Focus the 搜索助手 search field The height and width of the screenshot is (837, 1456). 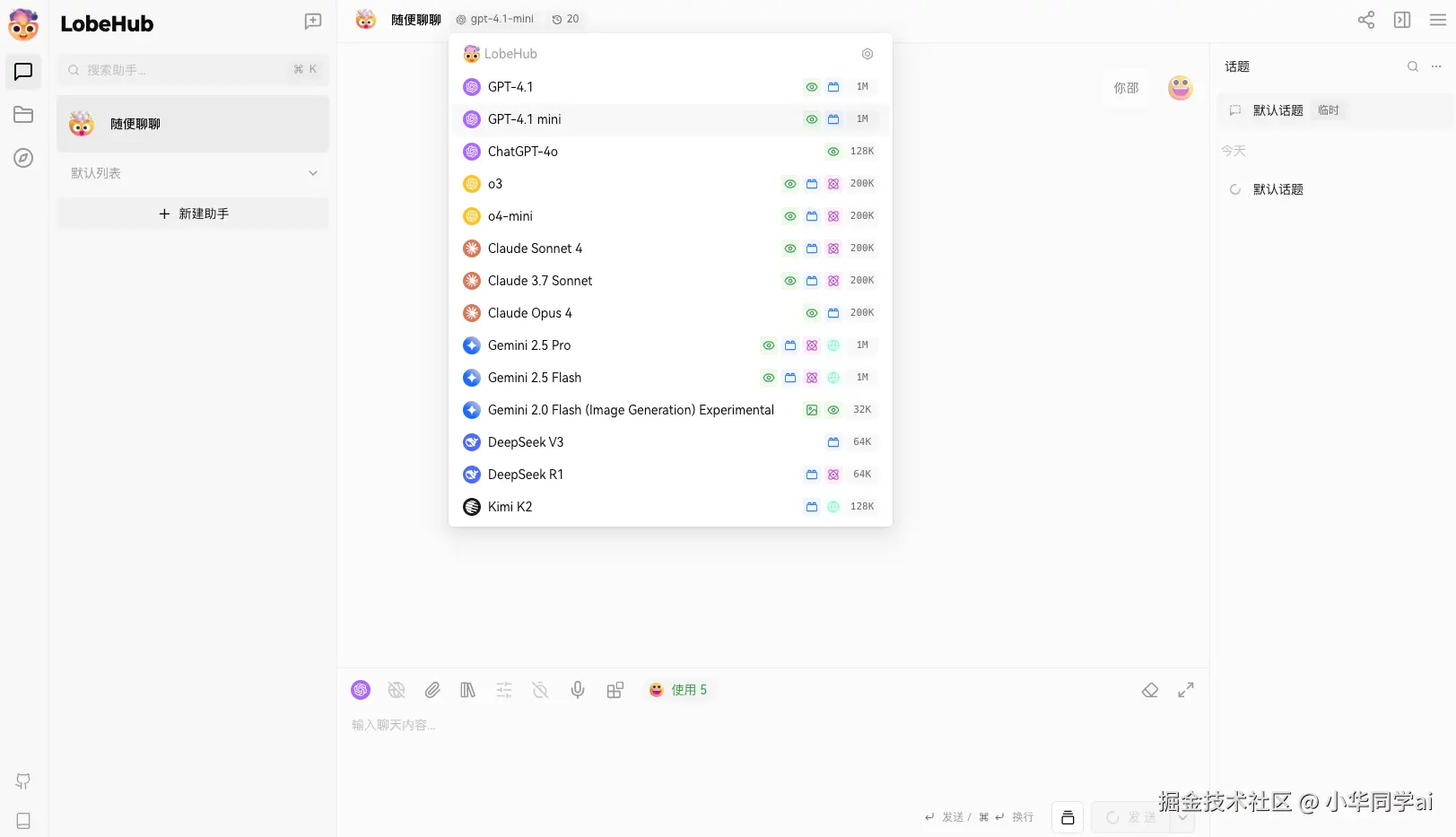point(193,70)
